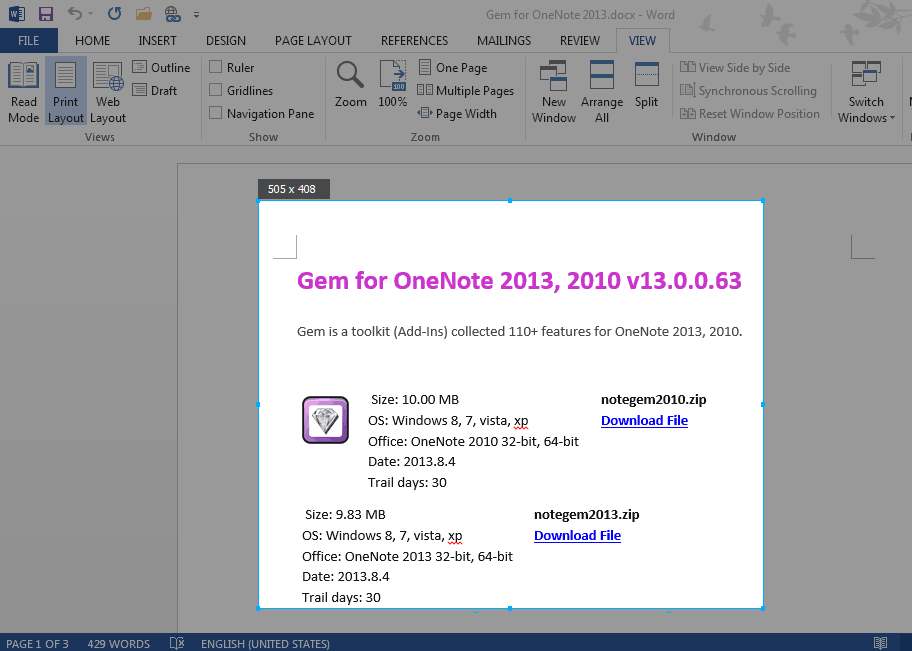Viewport: 912px width, 651px height.
Task: Toggle the Navigation Pane checkbox
Action: [x=215, y=113]
